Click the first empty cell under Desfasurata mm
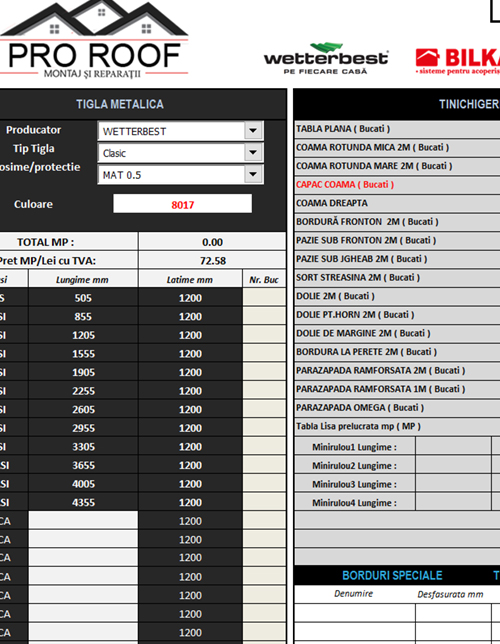Image resolution: width=500 pixels, height=644 pixels. [453, 613]
